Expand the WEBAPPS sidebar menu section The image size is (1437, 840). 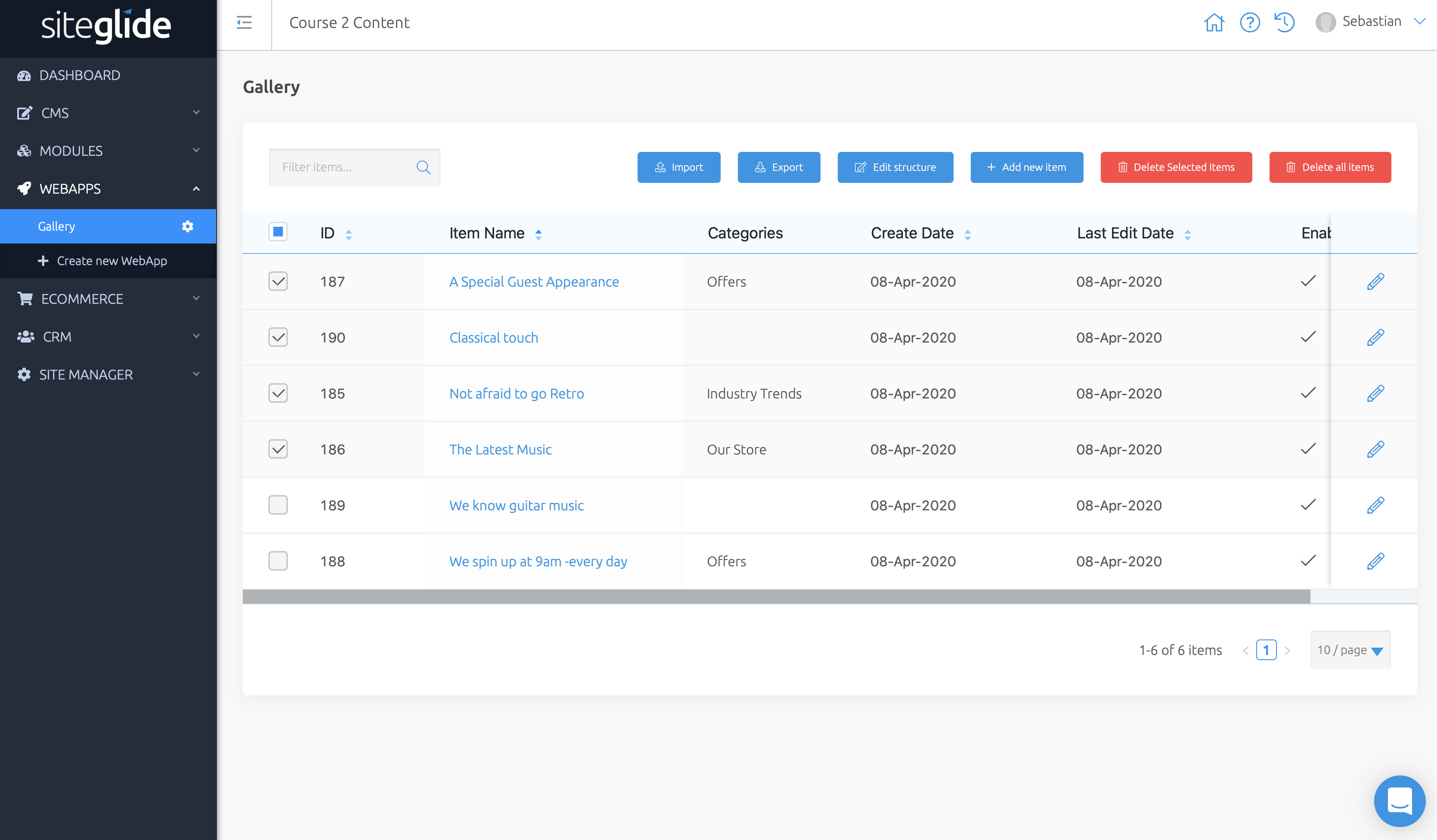click(x=109, y=188)
